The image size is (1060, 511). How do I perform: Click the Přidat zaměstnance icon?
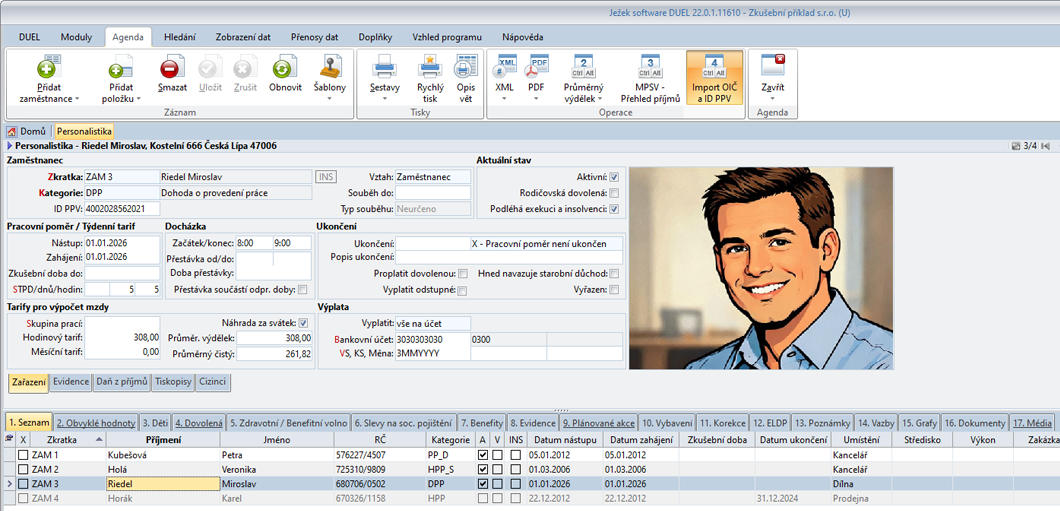[x=48, y=69]
